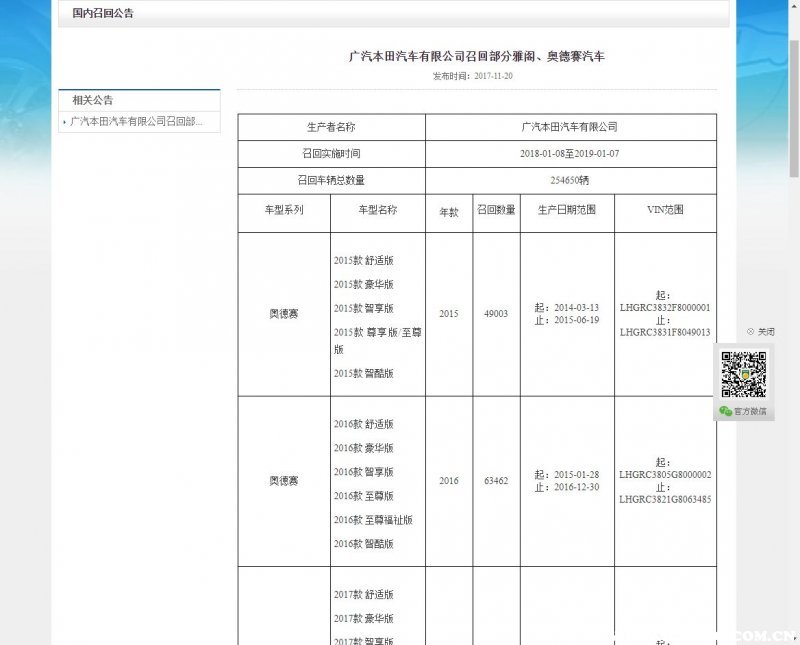Select the 2015款 智酷版 model entry
Viewport: 800px width, 645px height.
pos(364,374)
